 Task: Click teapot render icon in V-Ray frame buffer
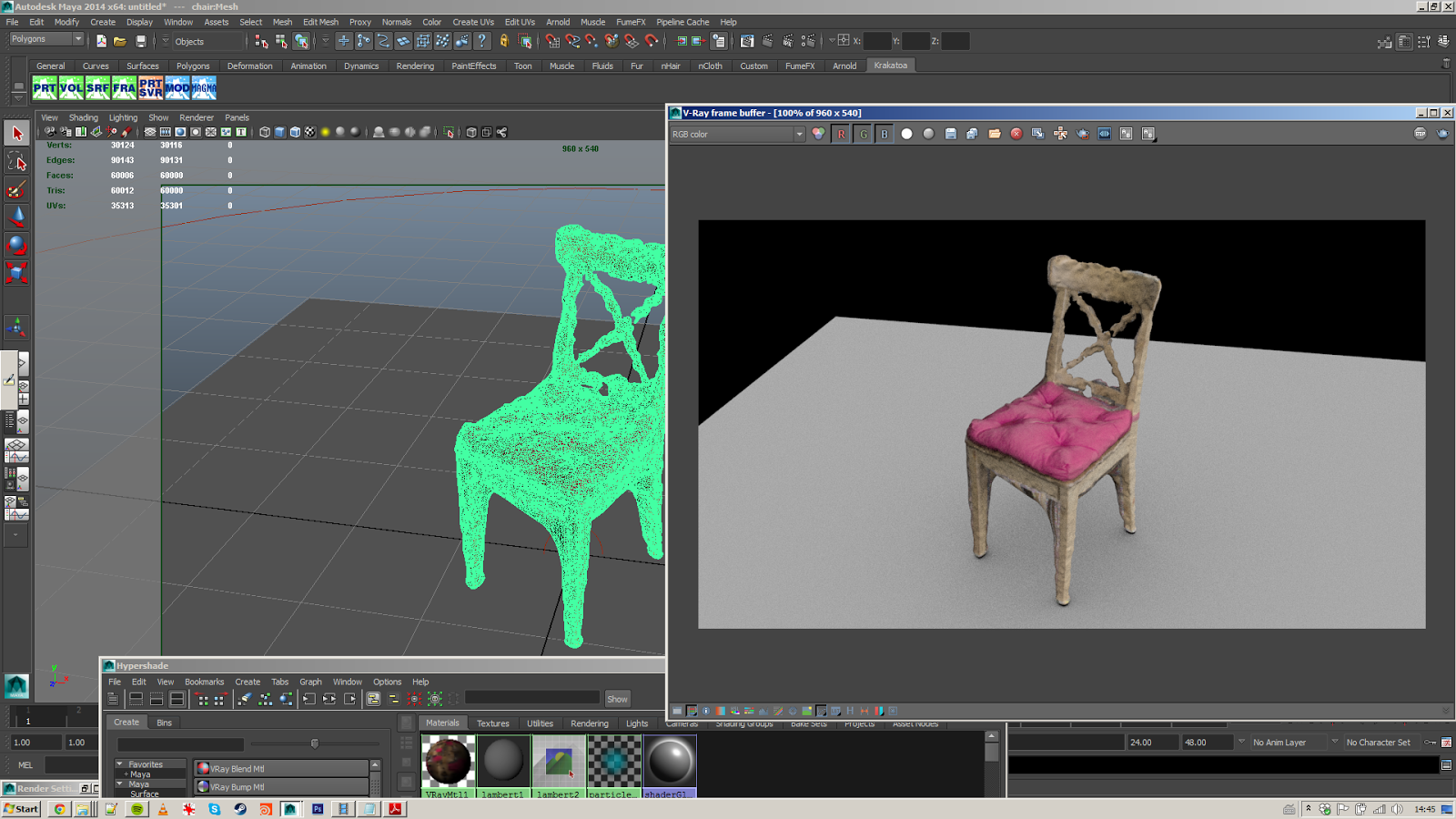point(1083,134)
